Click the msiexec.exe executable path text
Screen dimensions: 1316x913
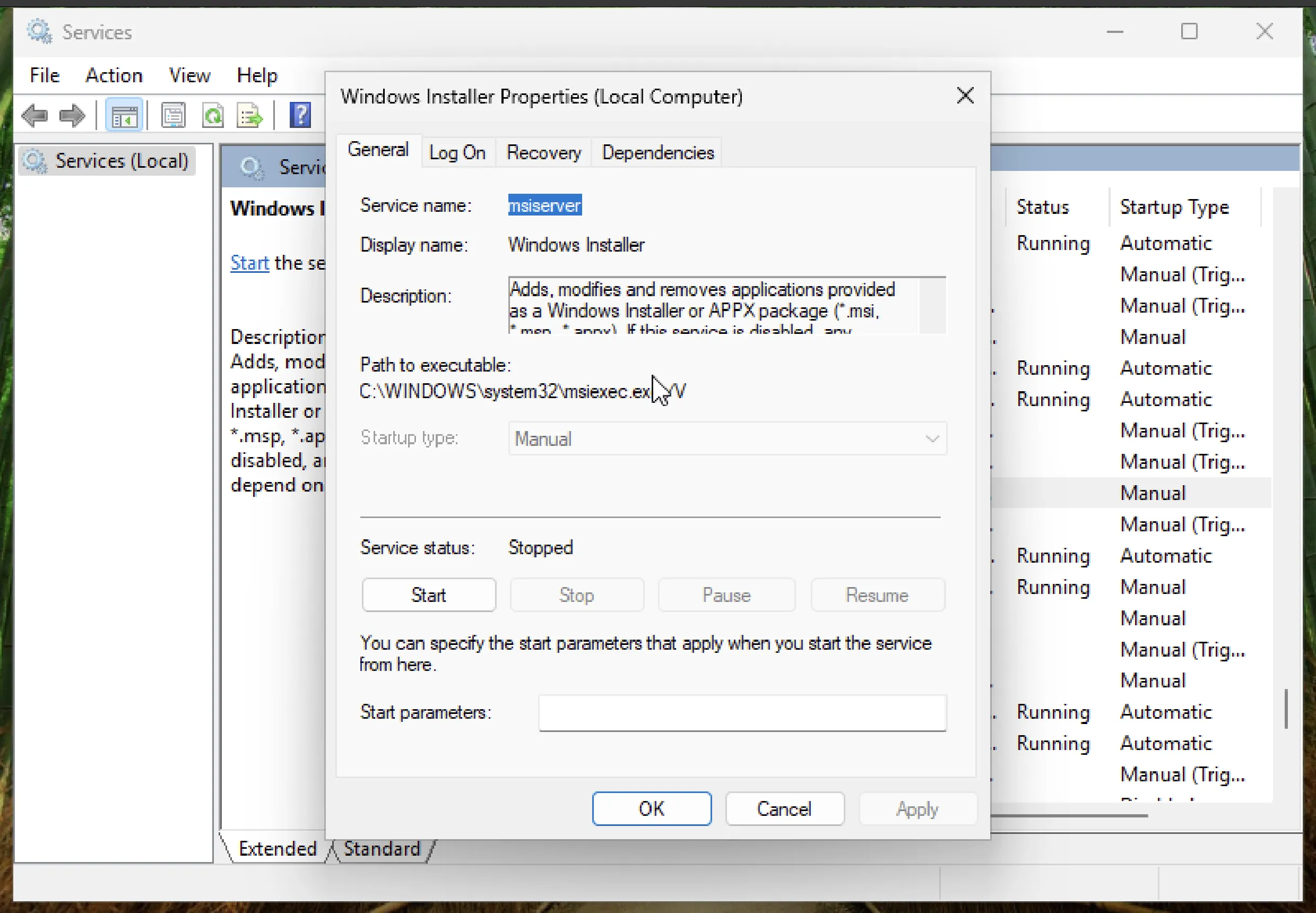[x=522, y=391]
